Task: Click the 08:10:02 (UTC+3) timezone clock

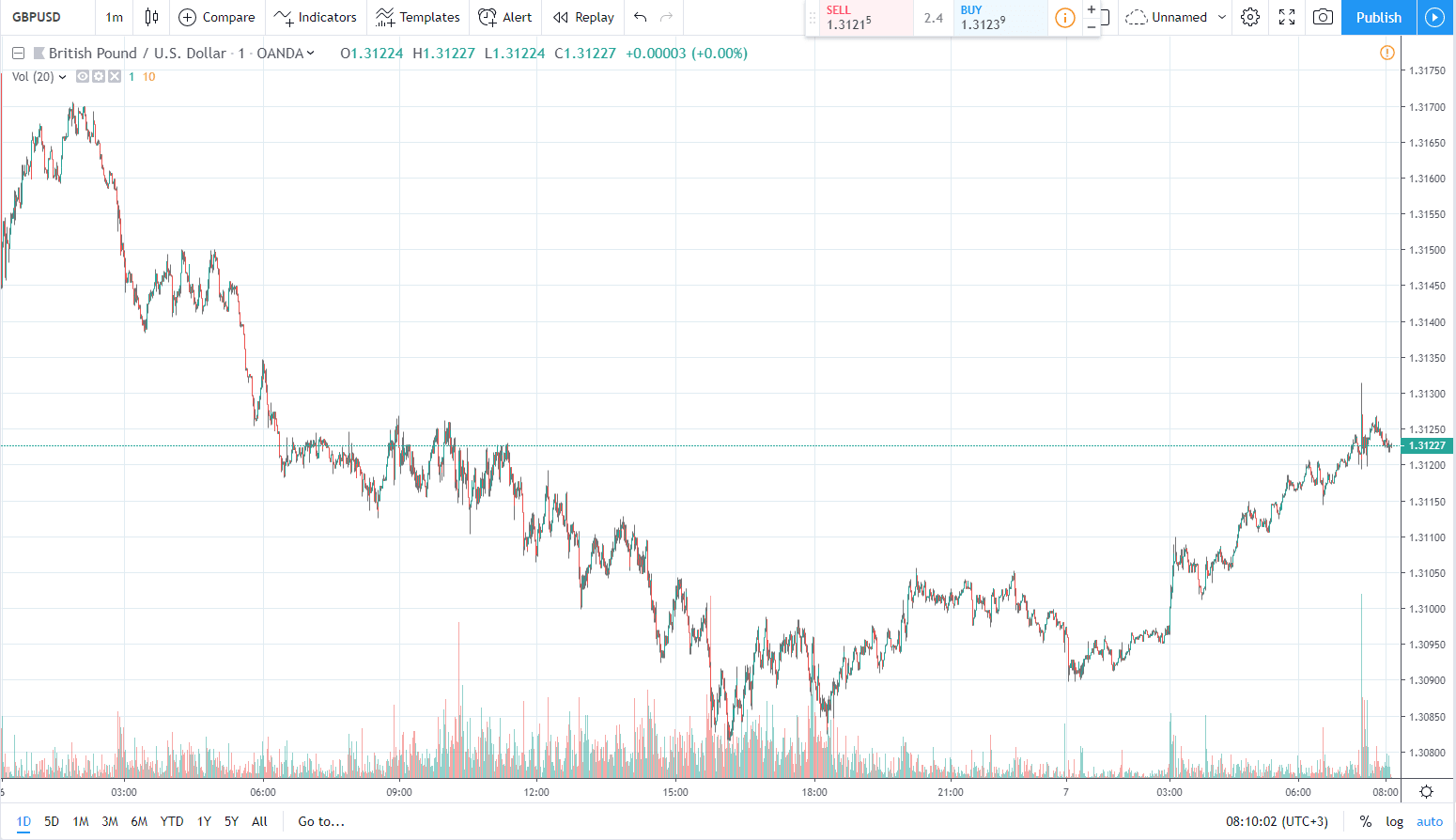Action: (1277, 821)
